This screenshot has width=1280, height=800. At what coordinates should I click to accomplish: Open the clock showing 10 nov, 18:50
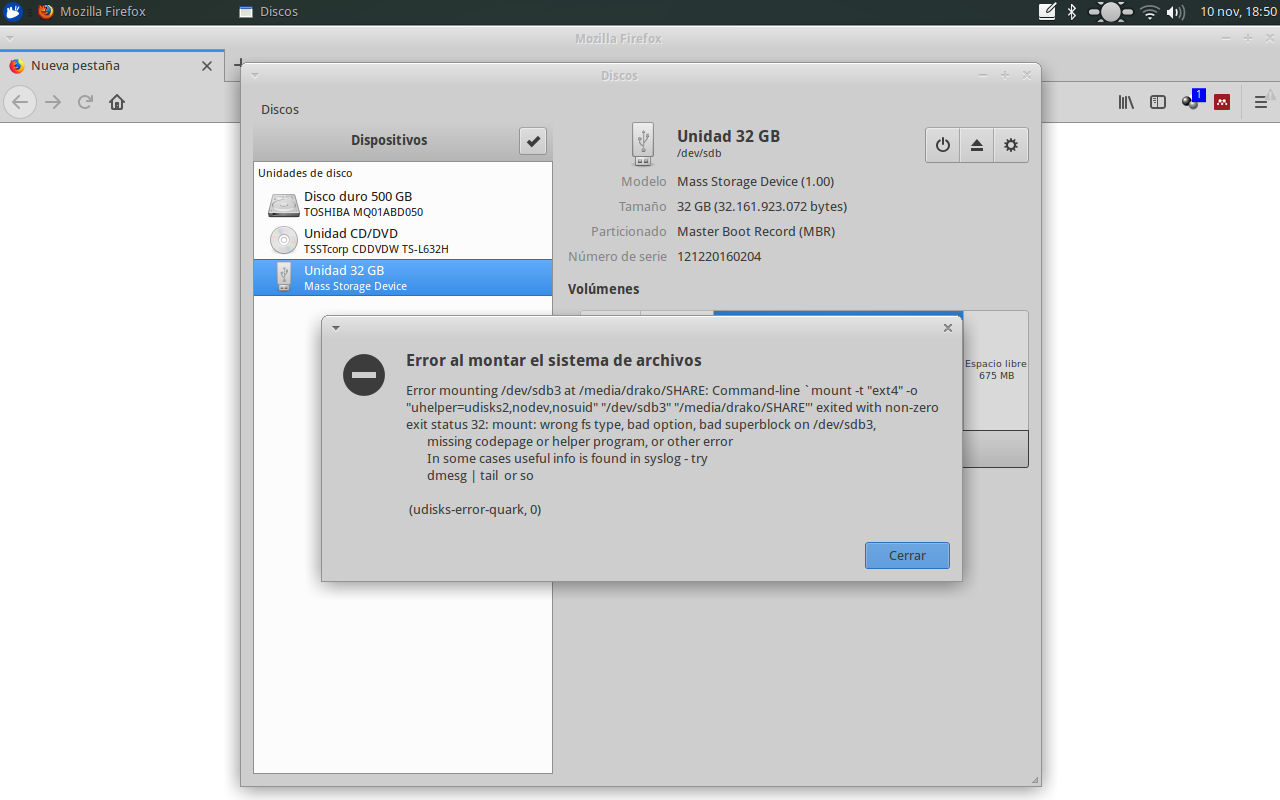point(1236,12)
